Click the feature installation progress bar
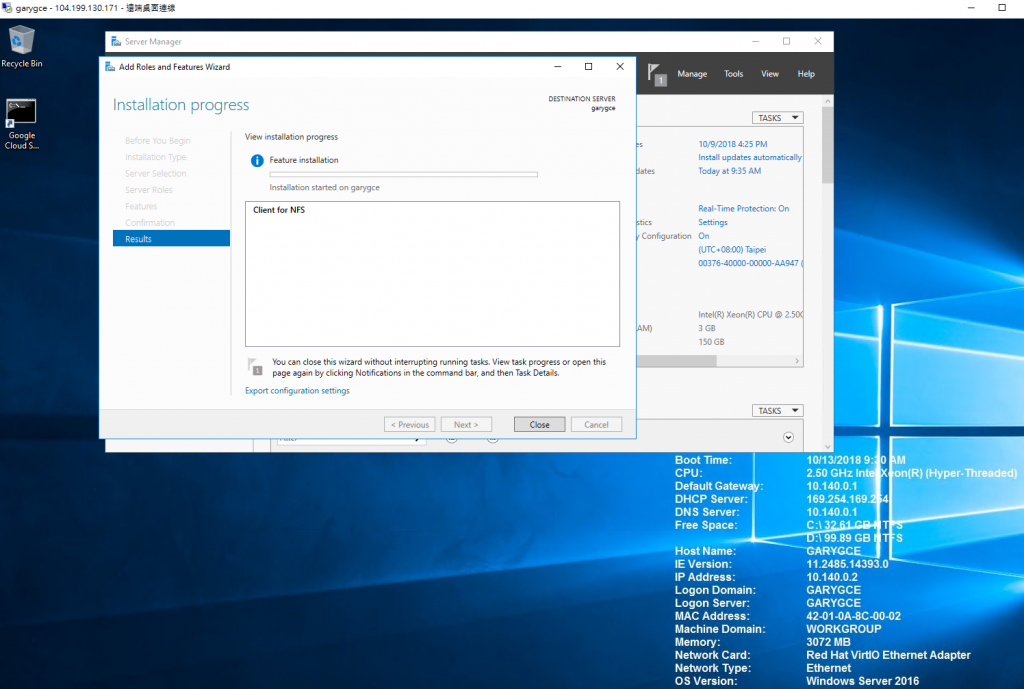 tap(404, 174)
